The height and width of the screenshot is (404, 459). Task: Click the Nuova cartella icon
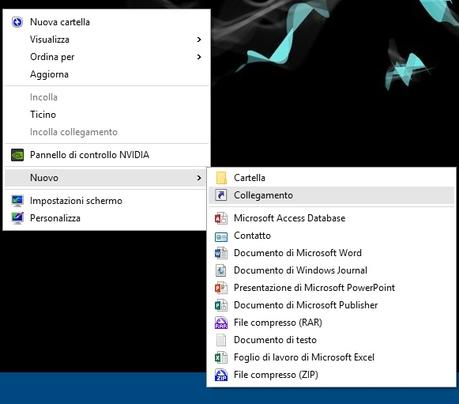click(x=17, y=22)
